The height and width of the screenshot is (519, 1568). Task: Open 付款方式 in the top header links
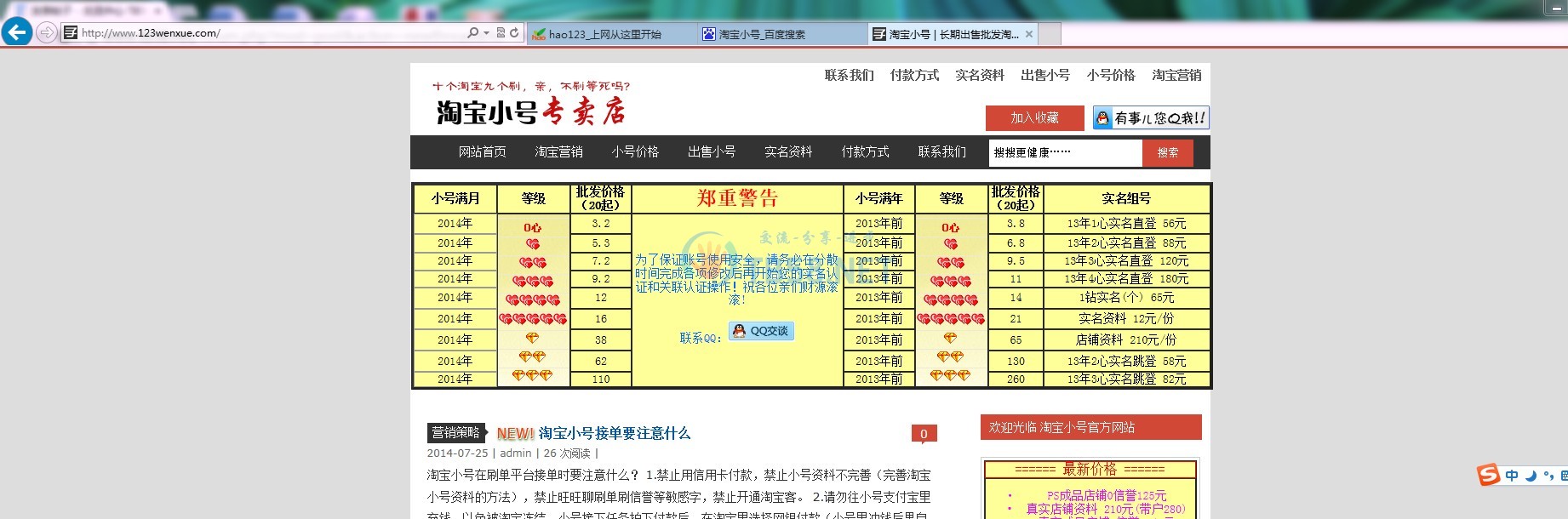914,75
